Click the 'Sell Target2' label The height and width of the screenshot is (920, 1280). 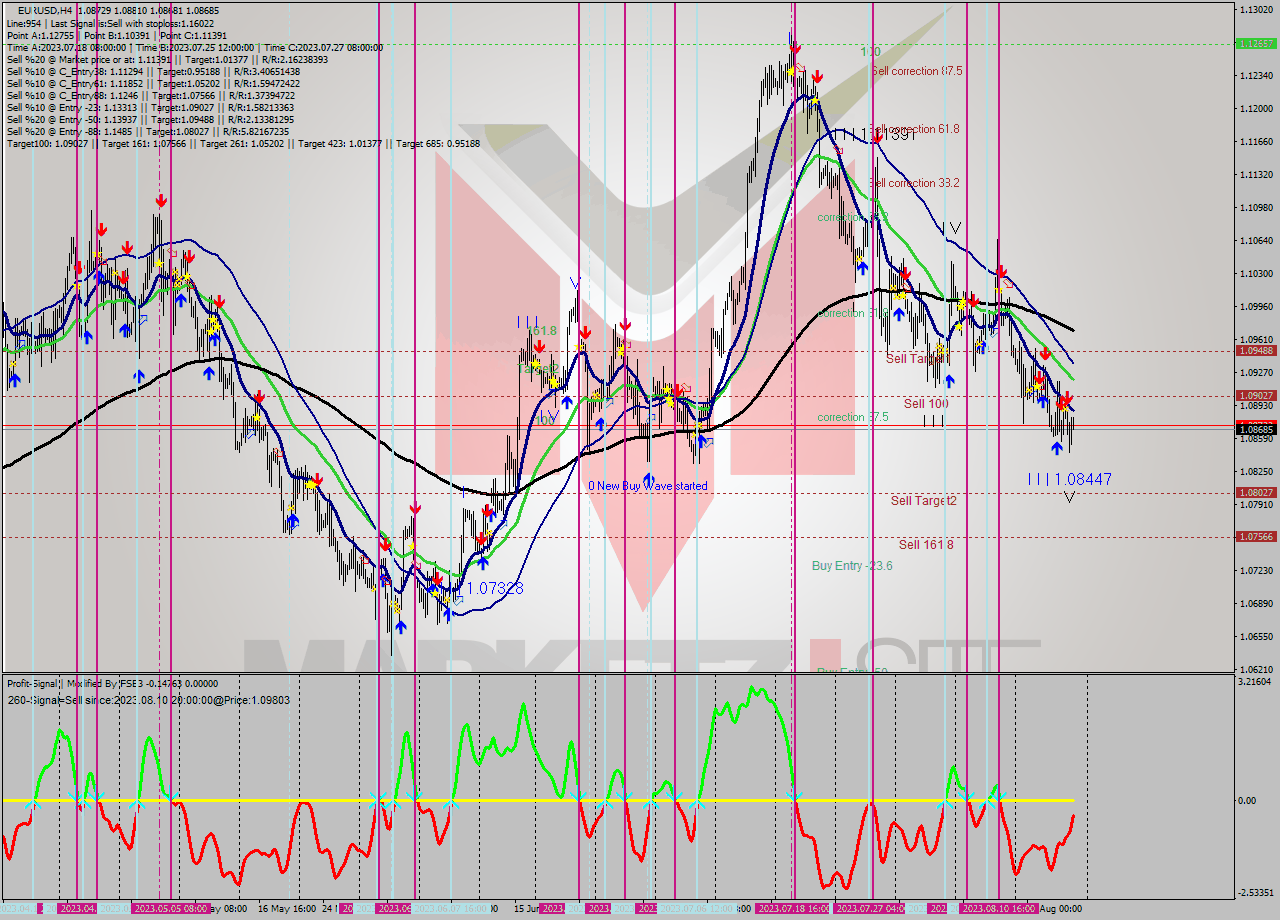923,500
